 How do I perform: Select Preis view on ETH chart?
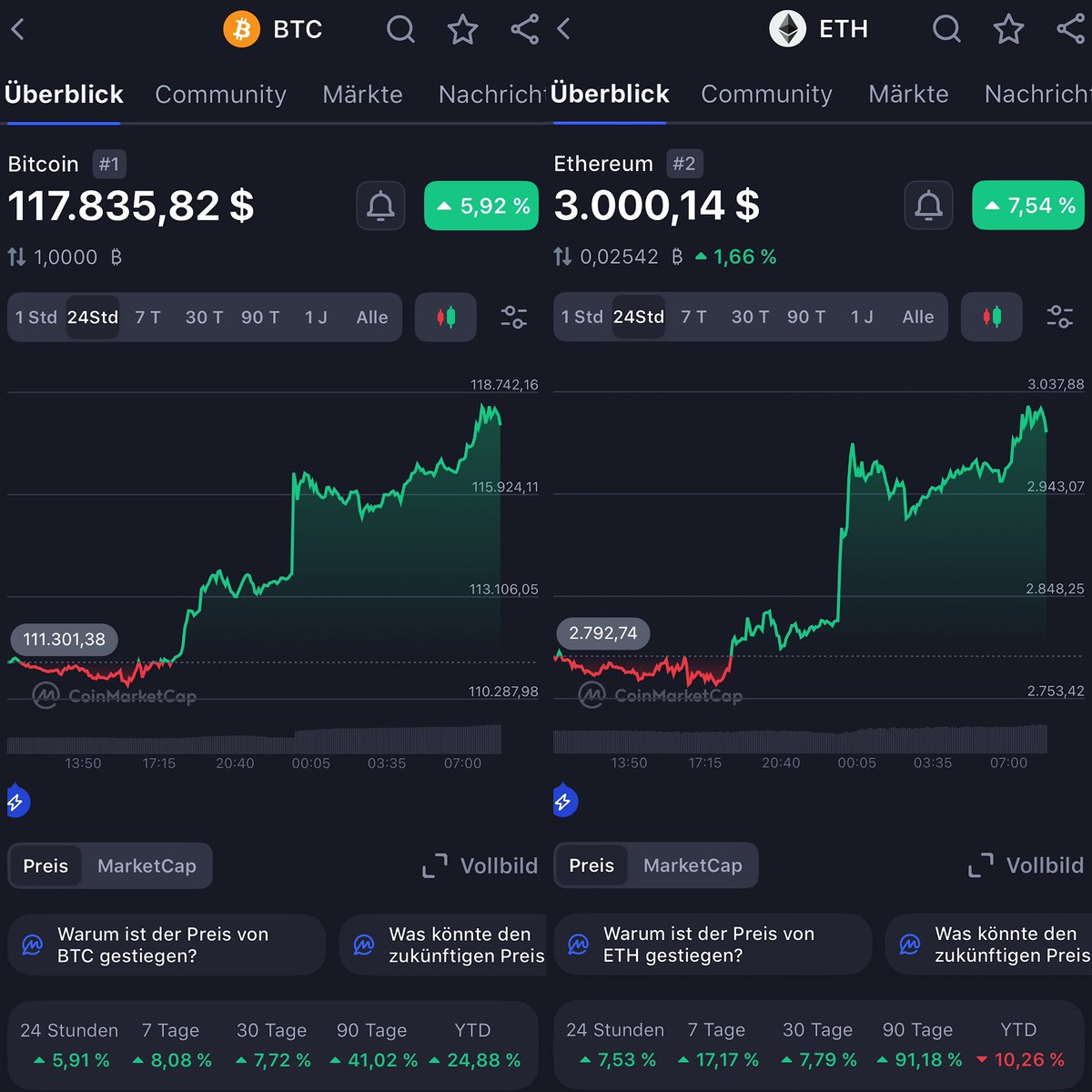pyautogui.click(x=591, y=866)
